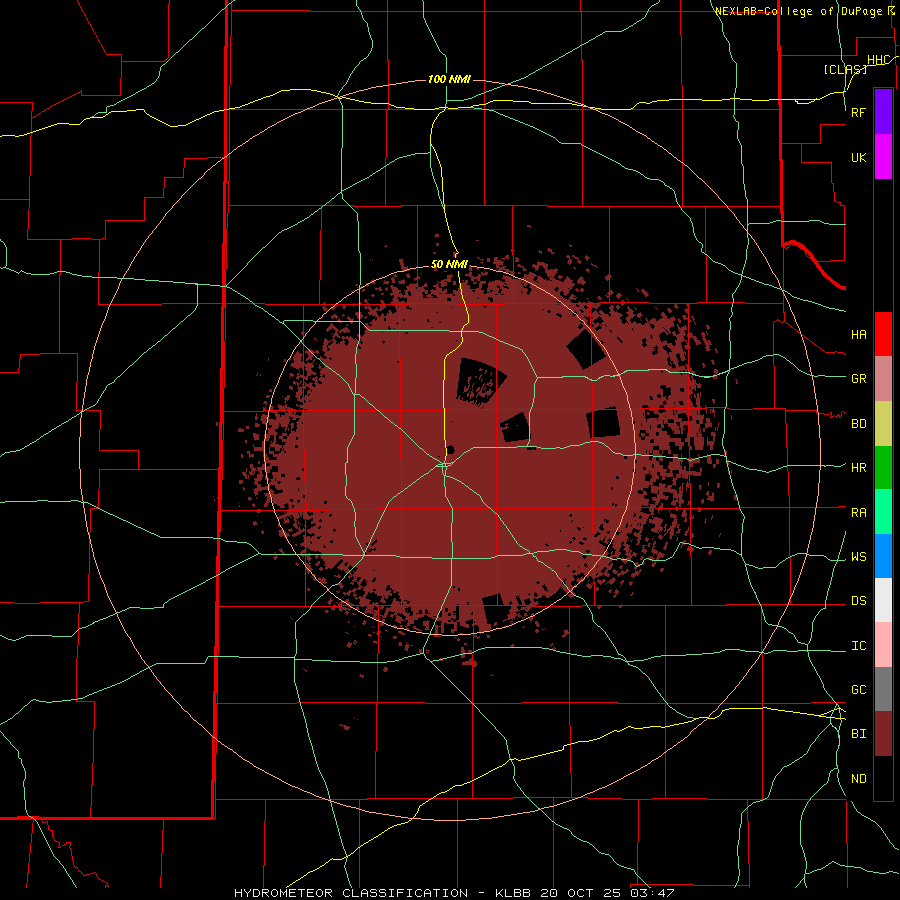Click the BI dark red legend swatch
900x900 pixels.
click(883, 734)
